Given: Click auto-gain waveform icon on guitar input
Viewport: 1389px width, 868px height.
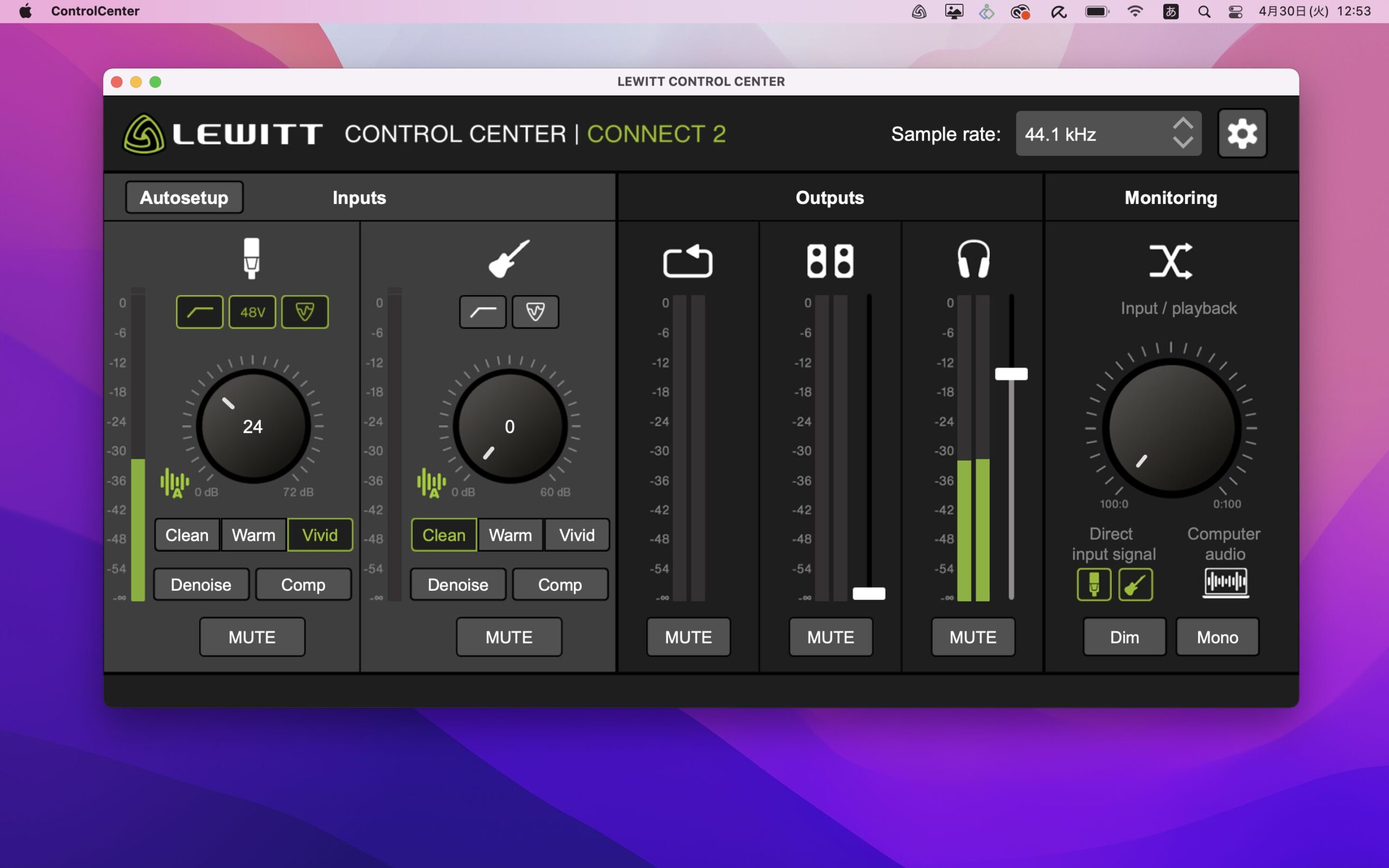Looking at the screenshot, I should 432,483.
